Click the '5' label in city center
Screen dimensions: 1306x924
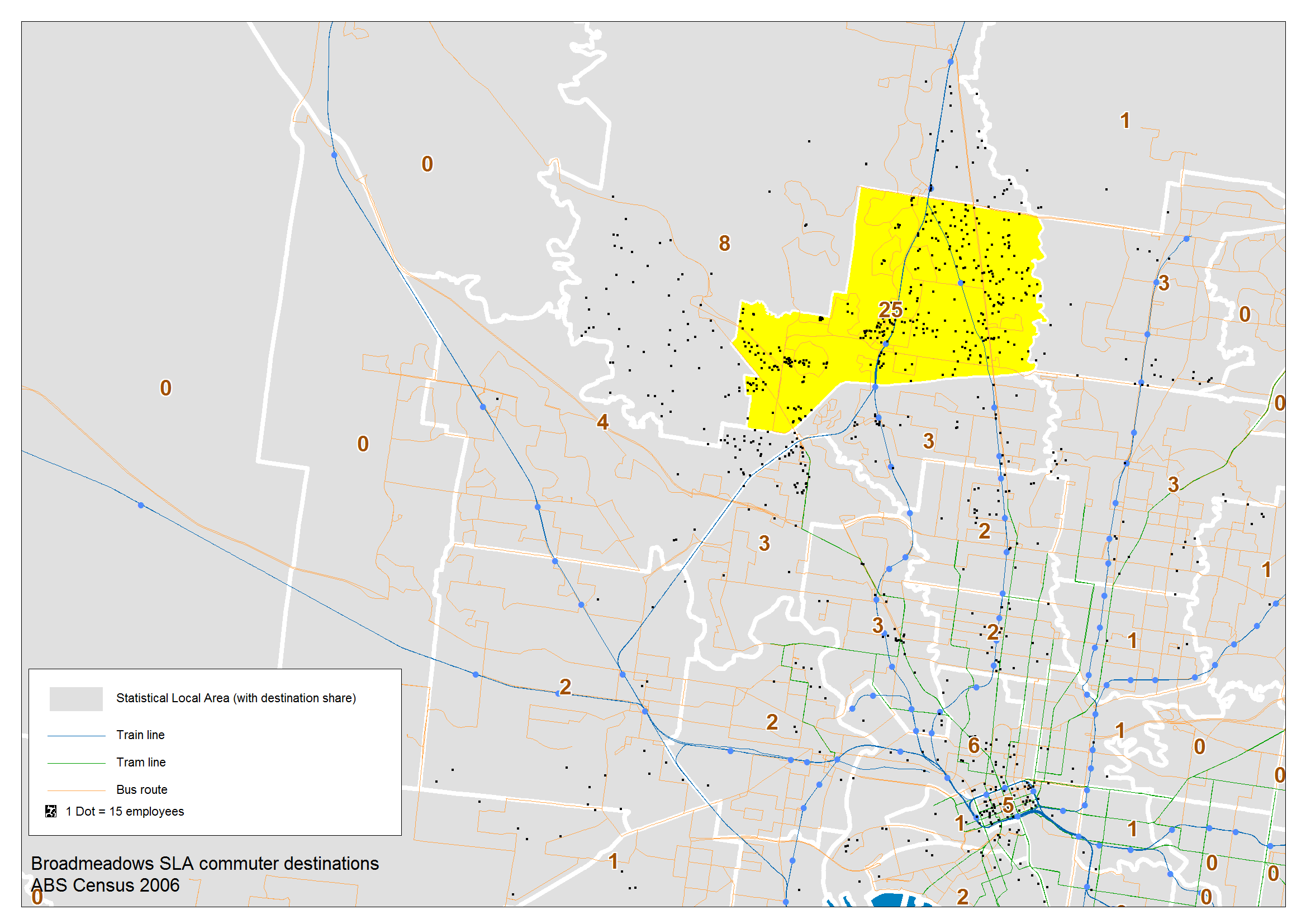(1008, 805)
